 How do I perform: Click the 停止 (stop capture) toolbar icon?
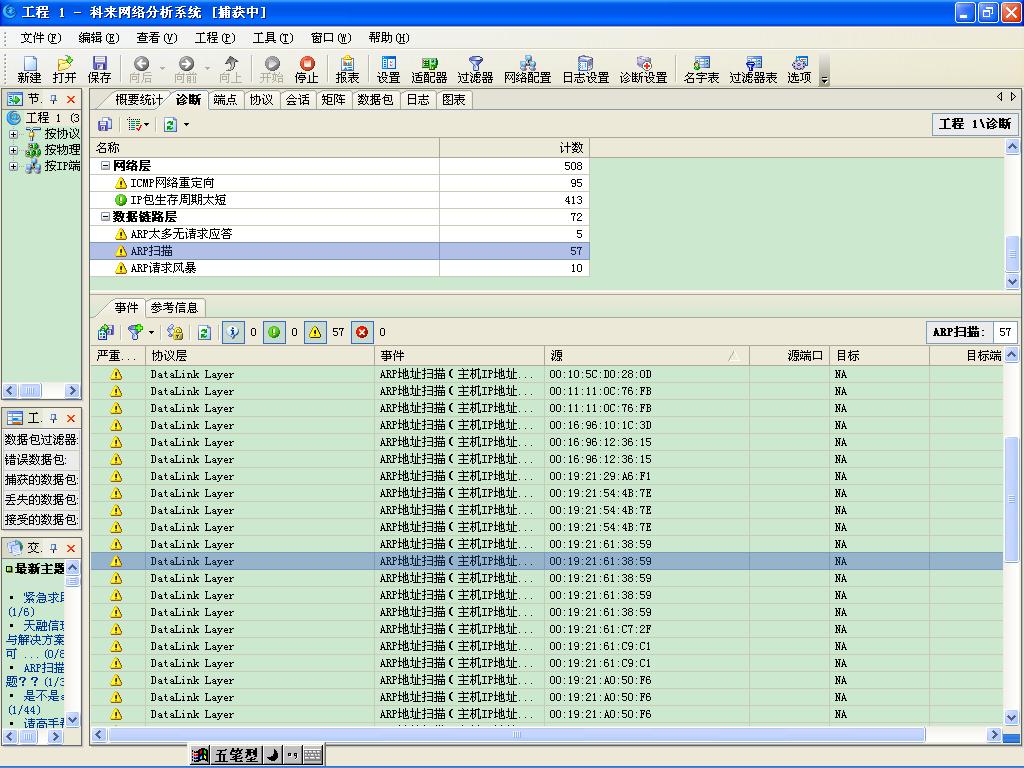pos(307,69)
